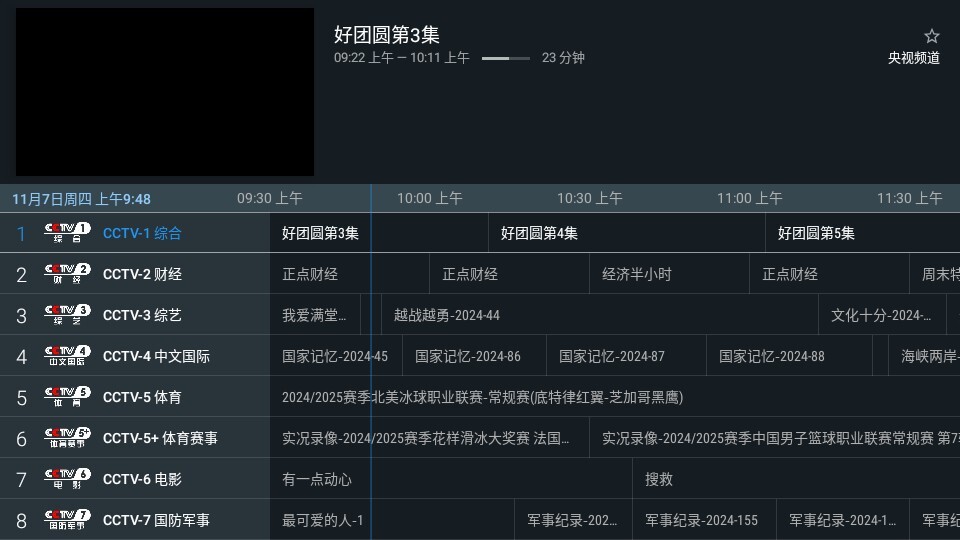Click the CCTV-3 综艺 channel logo
The width and height of the screenshot is (960, 540).
click(67, 315)
